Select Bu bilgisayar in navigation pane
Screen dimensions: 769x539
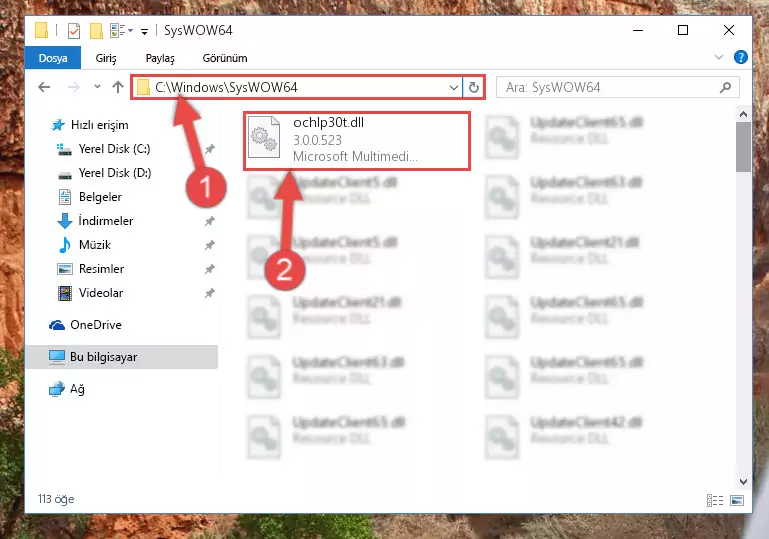122,357
